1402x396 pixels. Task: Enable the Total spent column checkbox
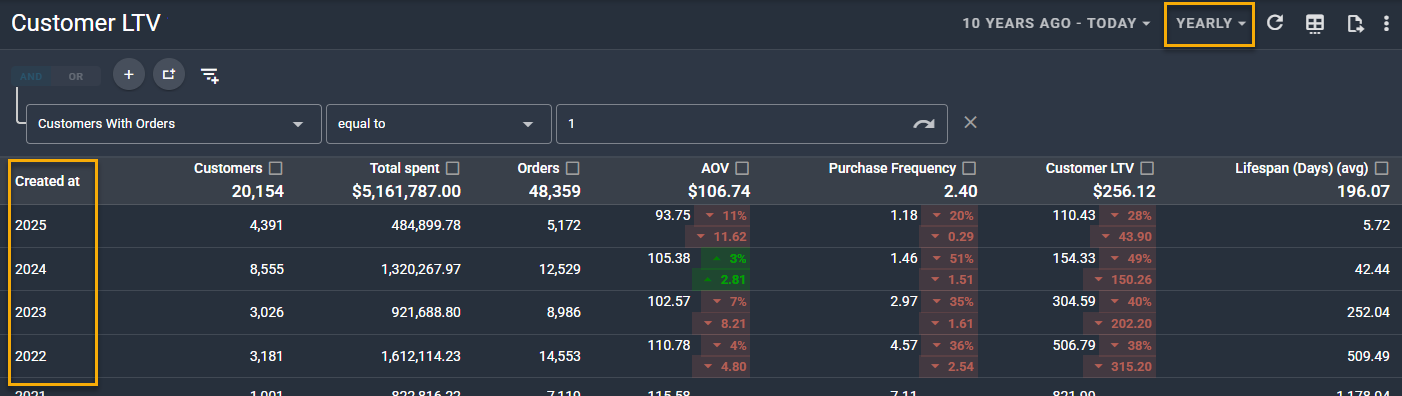pos(453,168)
